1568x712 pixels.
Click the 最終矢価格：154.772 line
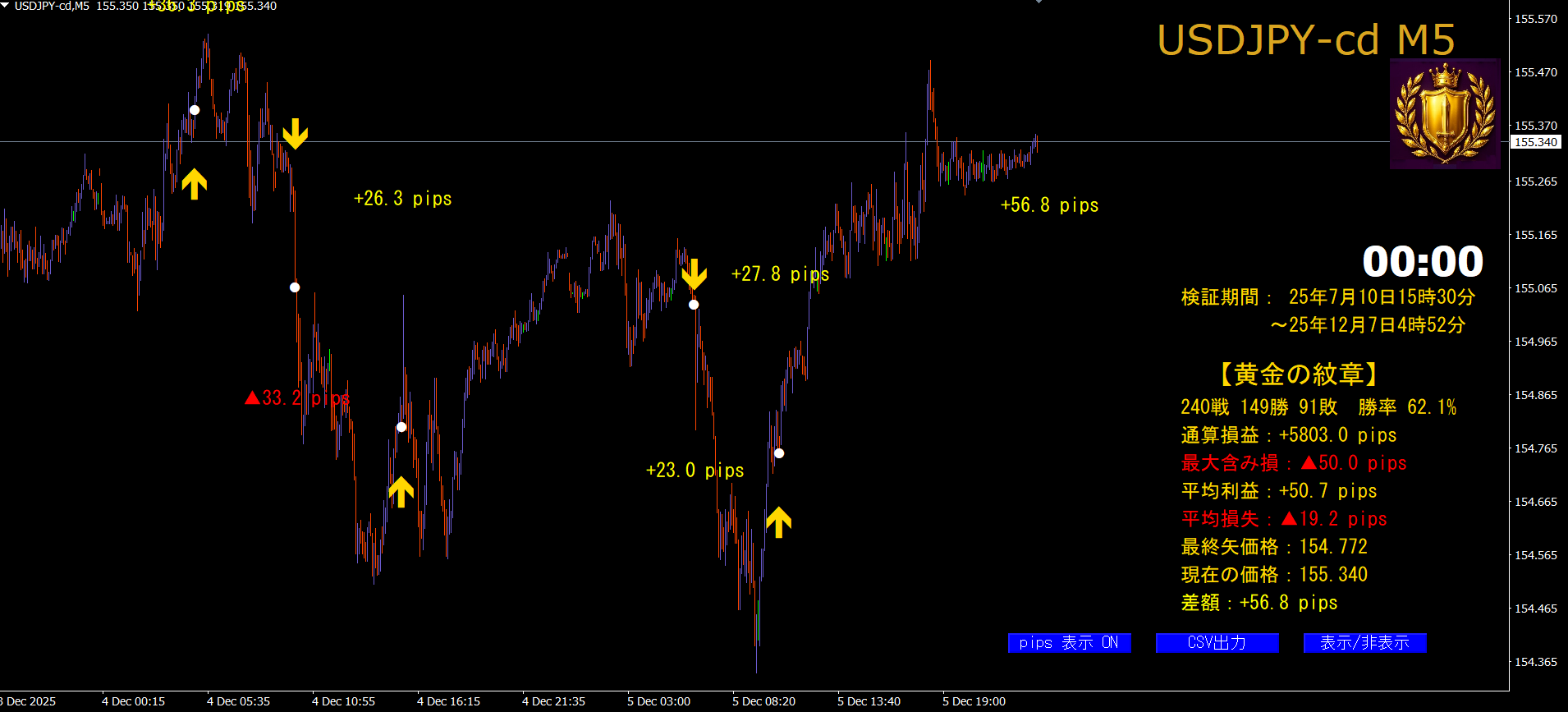[1274, 547]
